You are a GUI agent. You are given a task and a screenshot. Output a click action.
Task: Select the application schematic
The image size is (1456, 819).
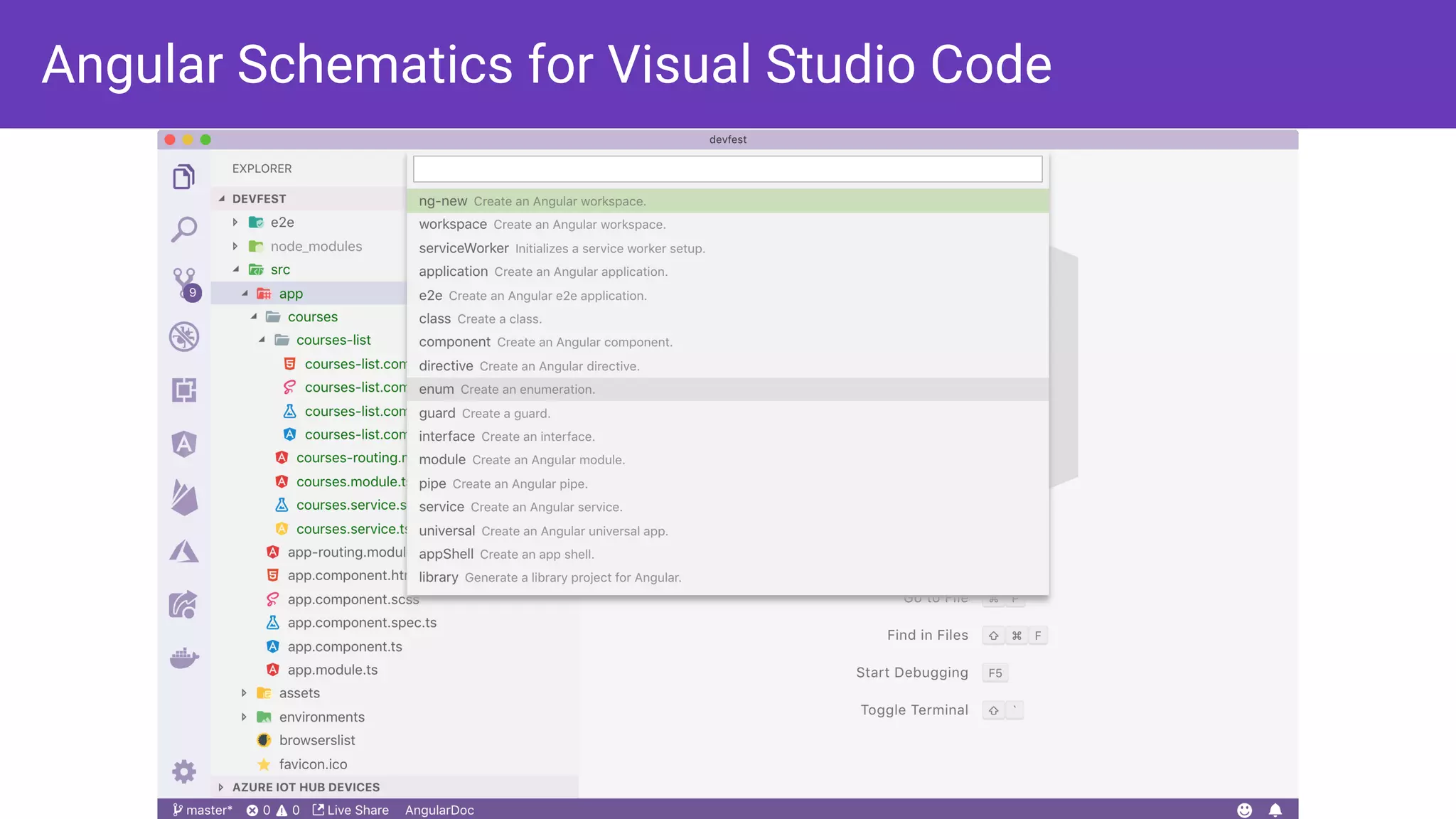tap(727, 272)
